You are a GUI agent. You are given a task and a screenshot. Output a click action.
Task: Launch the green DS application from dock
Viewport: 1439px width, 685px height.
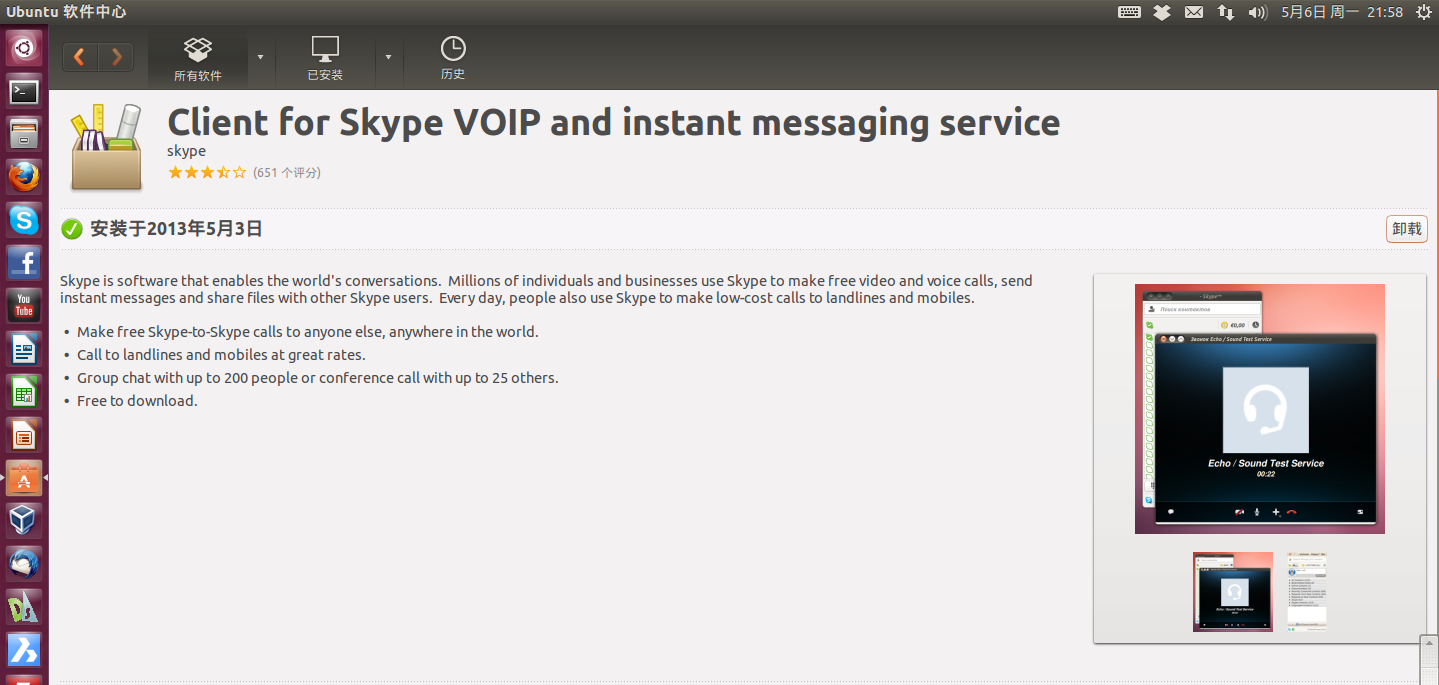tap(24, 607)
